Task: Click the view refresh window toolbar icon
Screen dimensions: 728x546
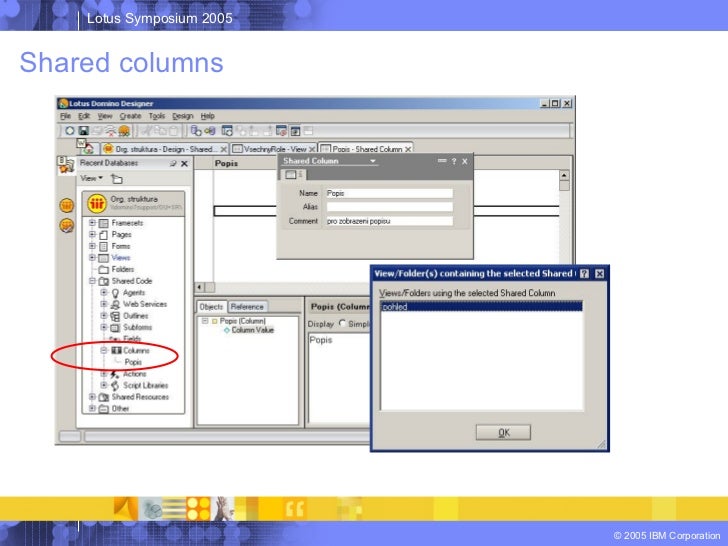Action: [x=227, y=131]
